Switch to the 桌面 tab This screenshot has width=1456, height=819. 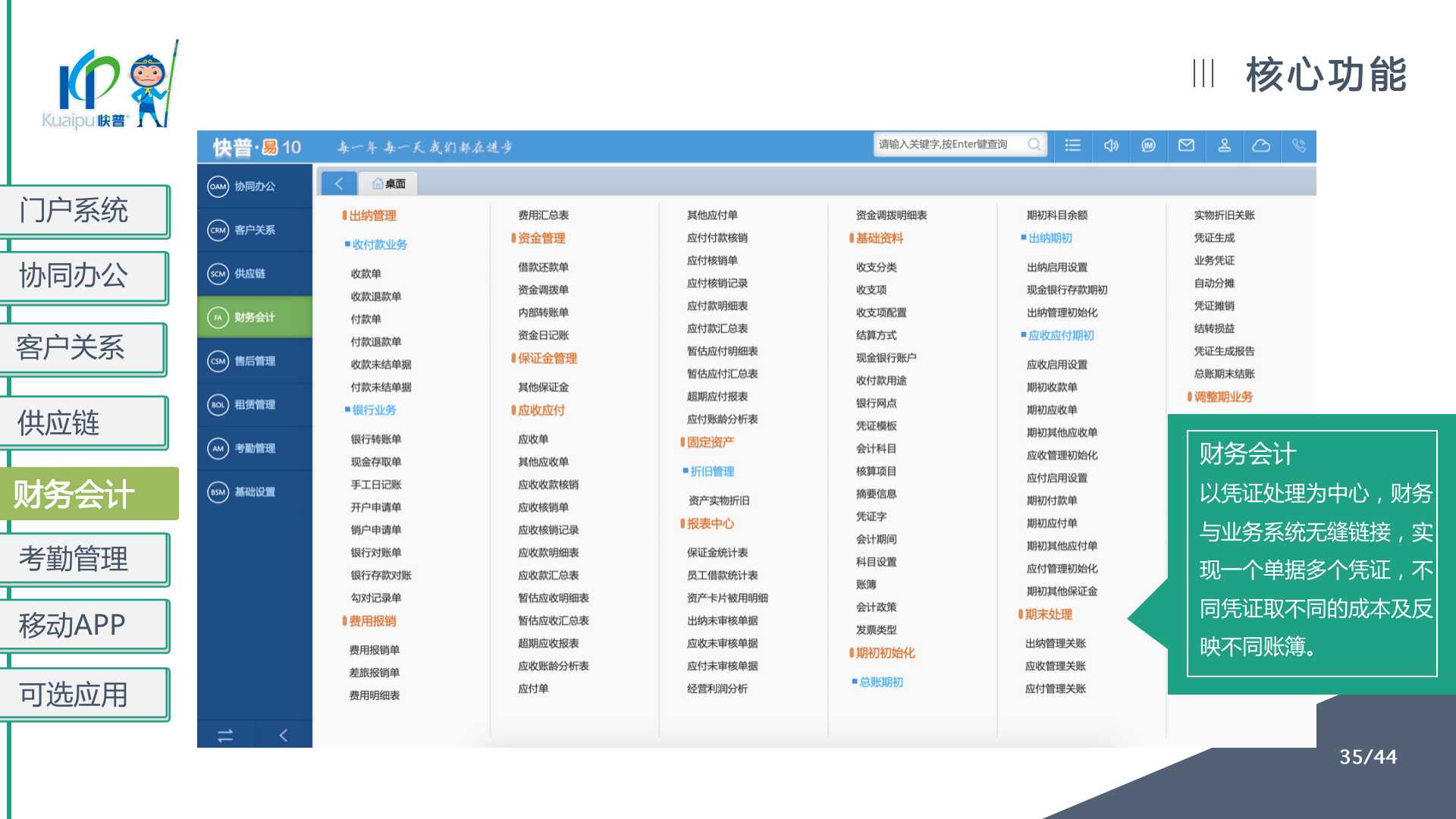coord(389,184)
